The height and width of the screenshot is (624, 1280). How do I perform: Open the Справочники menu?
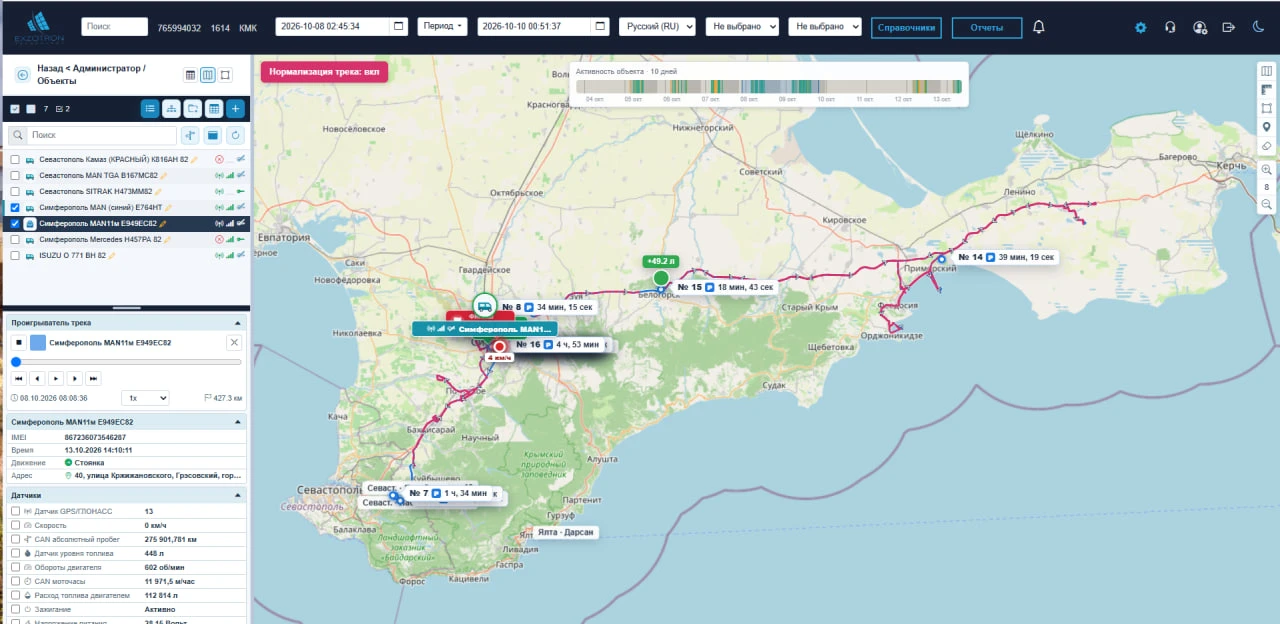[906, 27]
